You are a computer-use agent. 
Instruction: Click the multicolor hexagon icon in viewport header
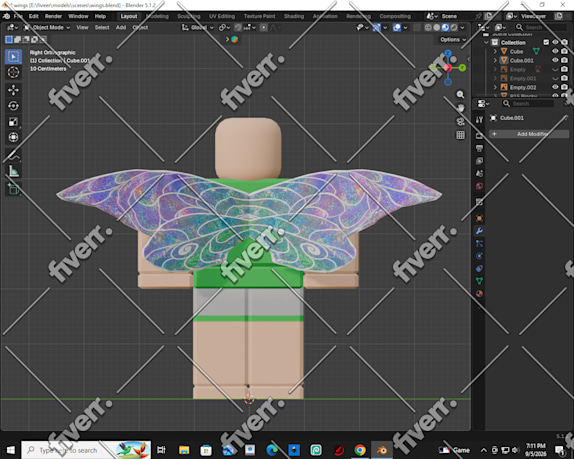(235, 40)
